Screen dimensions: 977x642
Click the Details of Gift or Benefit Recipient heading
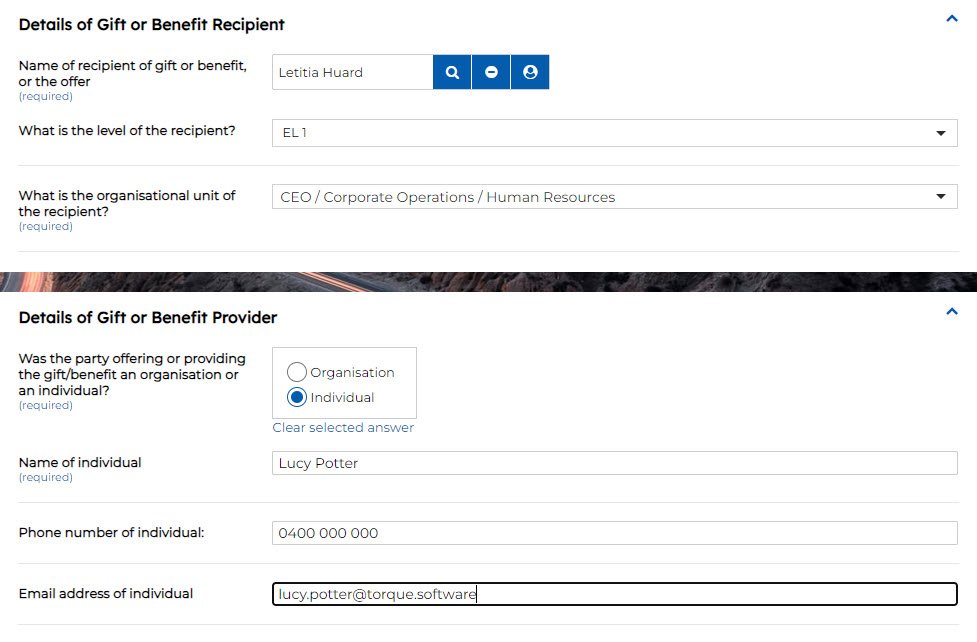(152, 24)
